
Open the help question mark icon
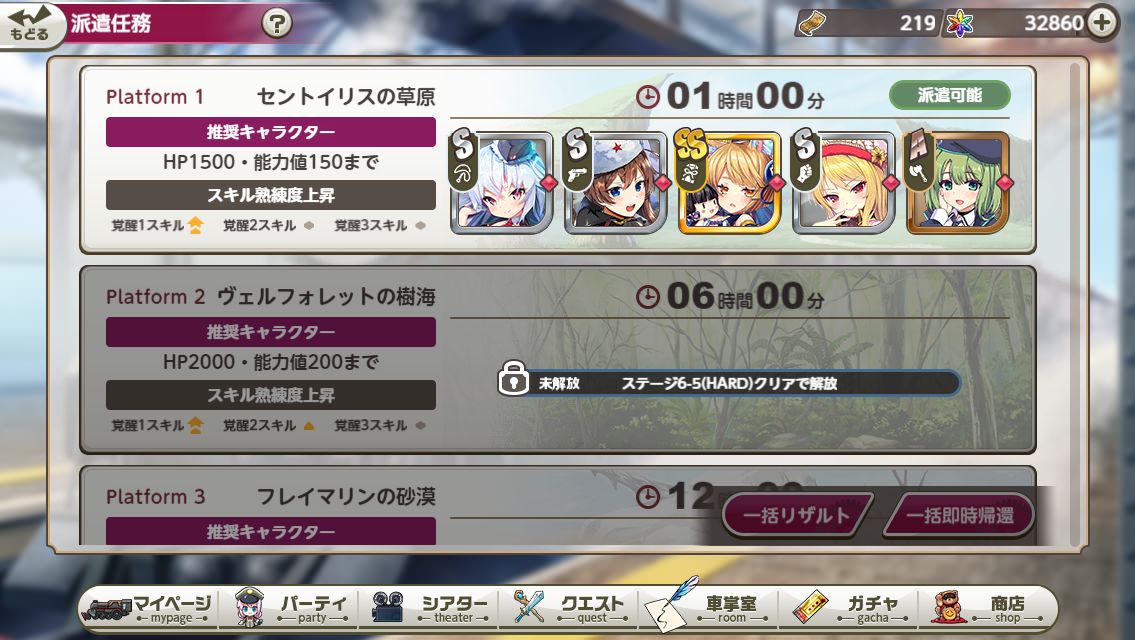point(277,23)
